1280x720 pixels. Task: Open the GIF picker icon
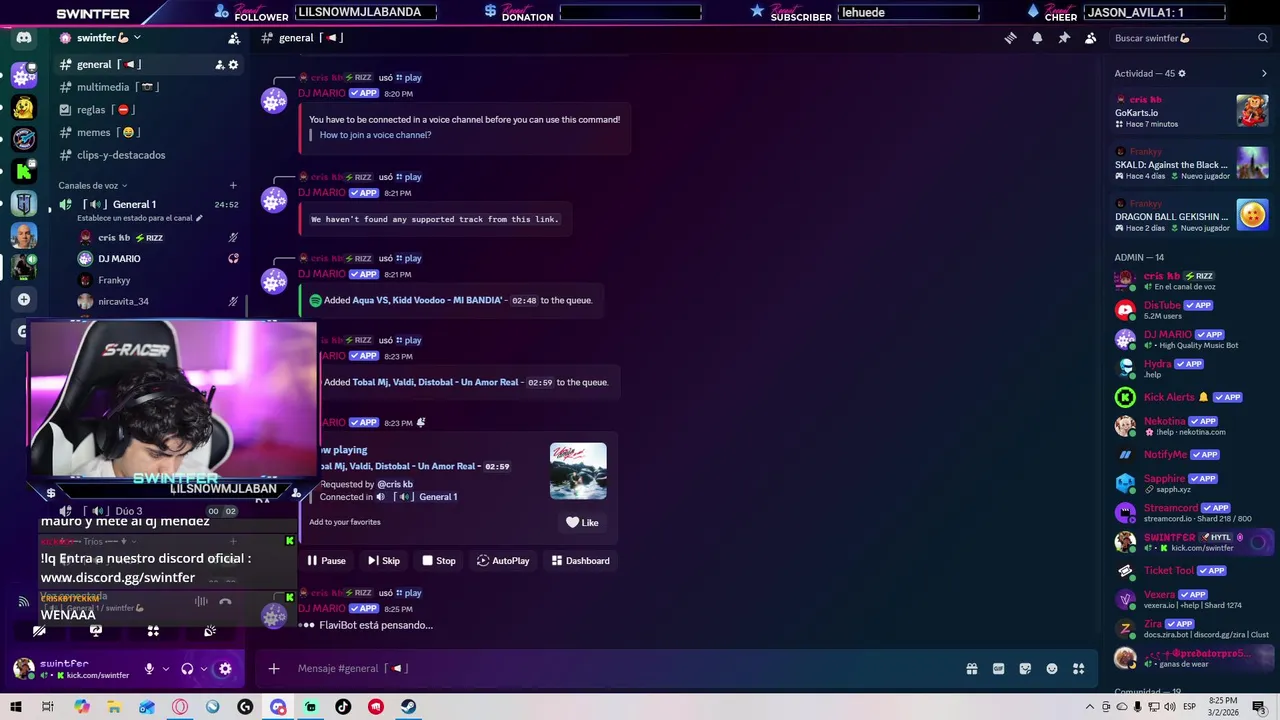pyautogui.click(x=998, y=669)
